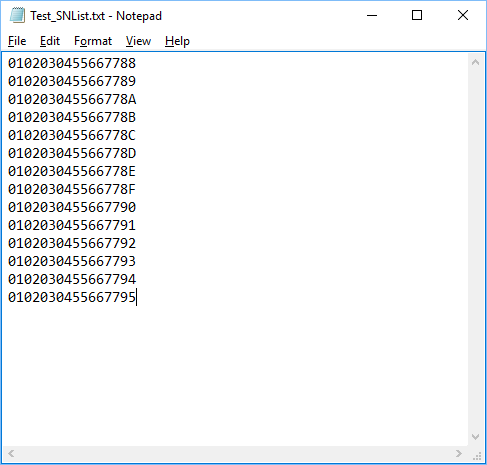
Task: Open the File menu
Action: [x=17, y=41]
